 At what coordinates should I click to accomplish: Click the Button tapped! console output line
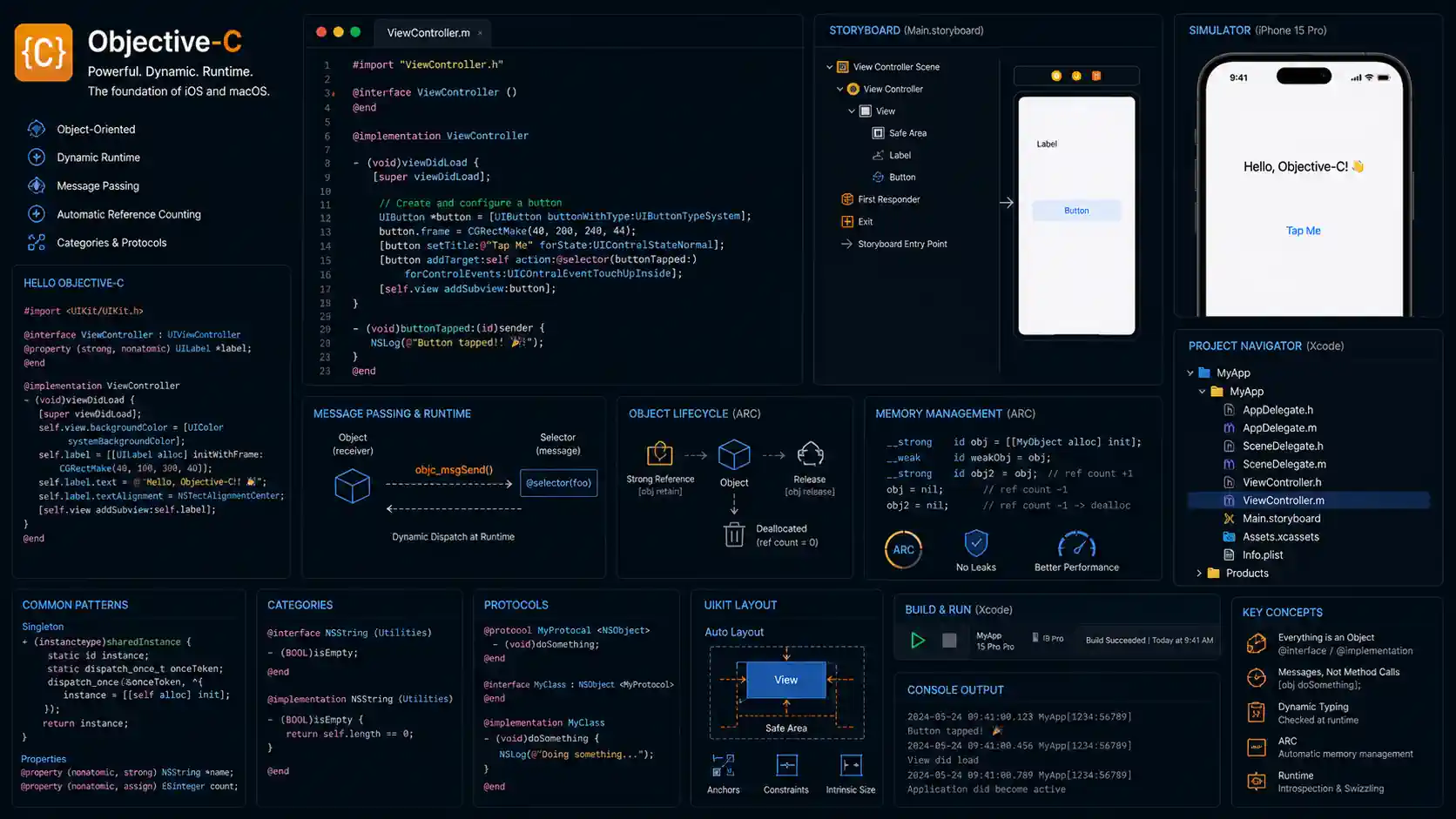point(955,731)
